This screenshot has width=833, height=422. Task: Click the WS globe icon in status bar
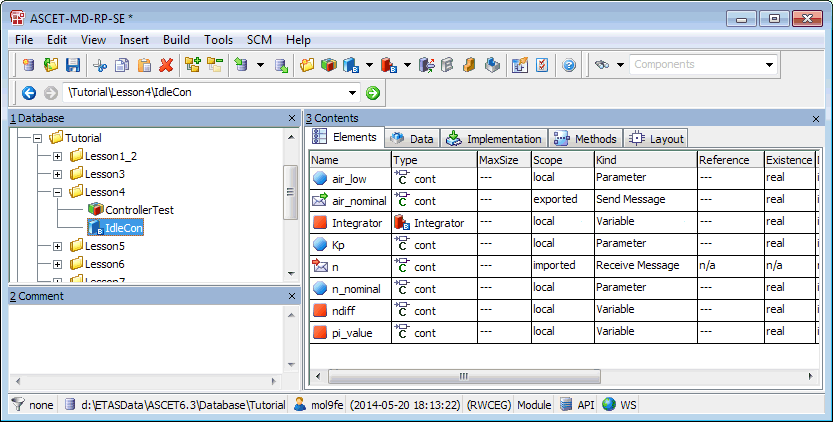609,405
